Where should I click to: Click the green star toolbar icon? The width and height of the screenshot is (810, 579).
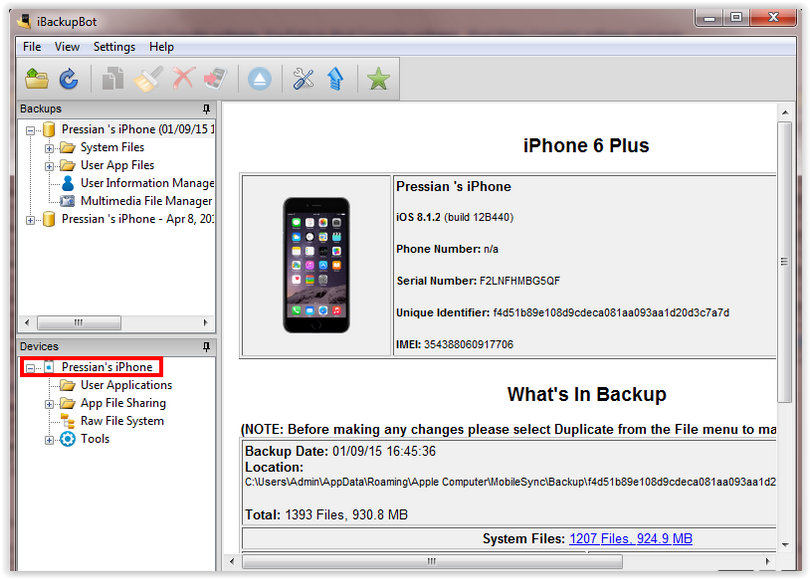pyautogui.click(x=378, y=79)
